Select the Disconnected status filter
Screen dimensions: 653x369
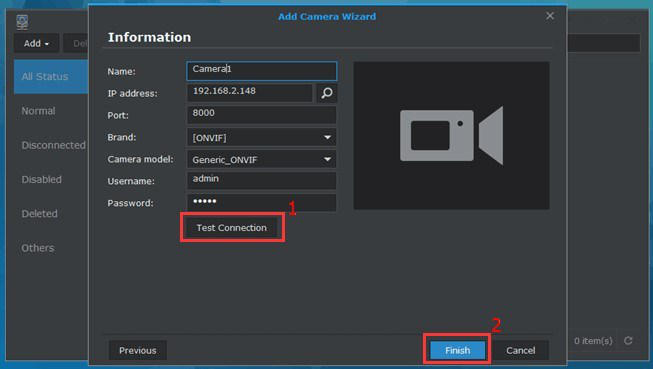(53, 145)
